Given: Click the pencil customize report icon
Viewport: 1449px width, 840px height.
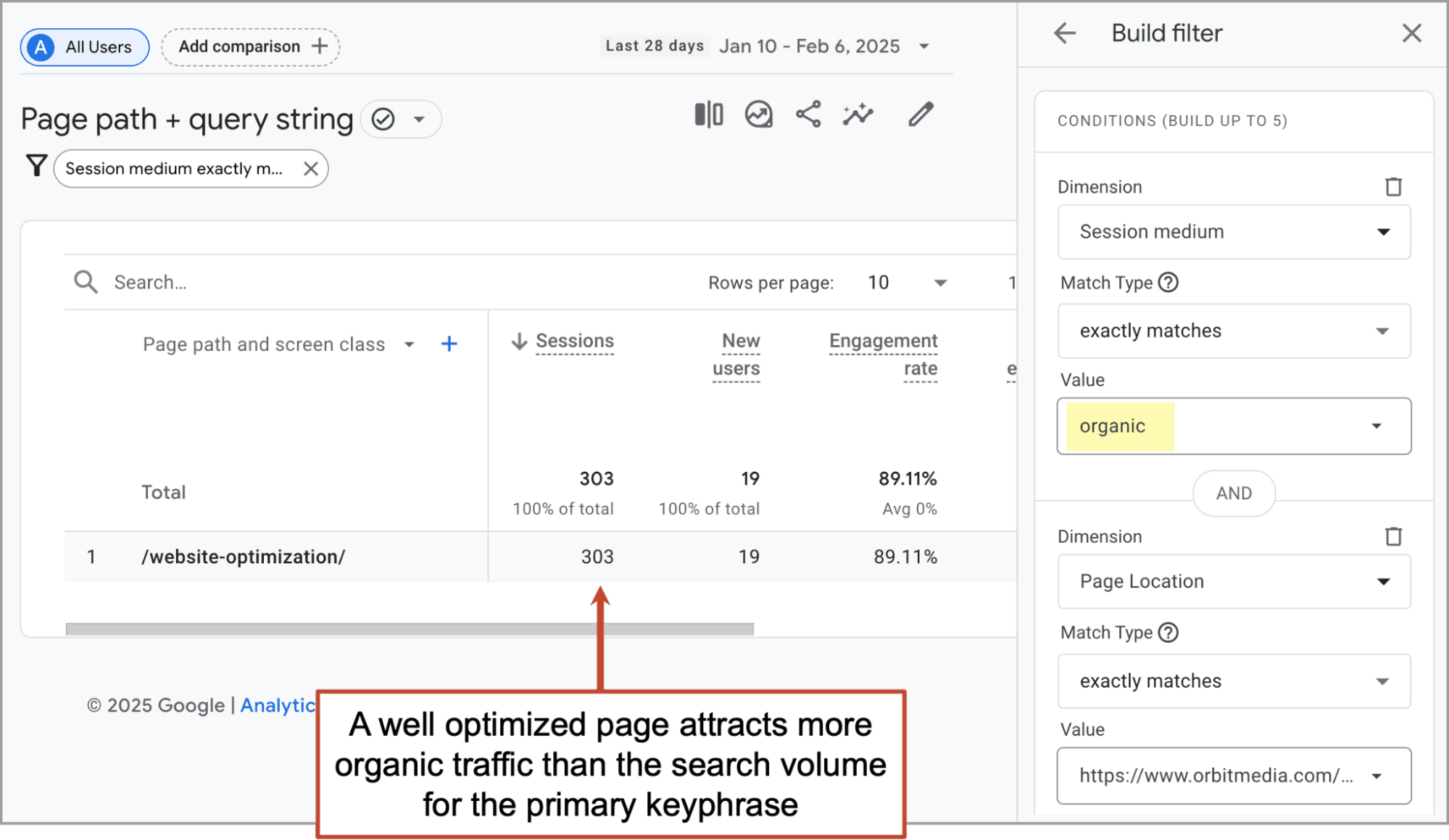Looking at the screenshot, I should point(921,115).
